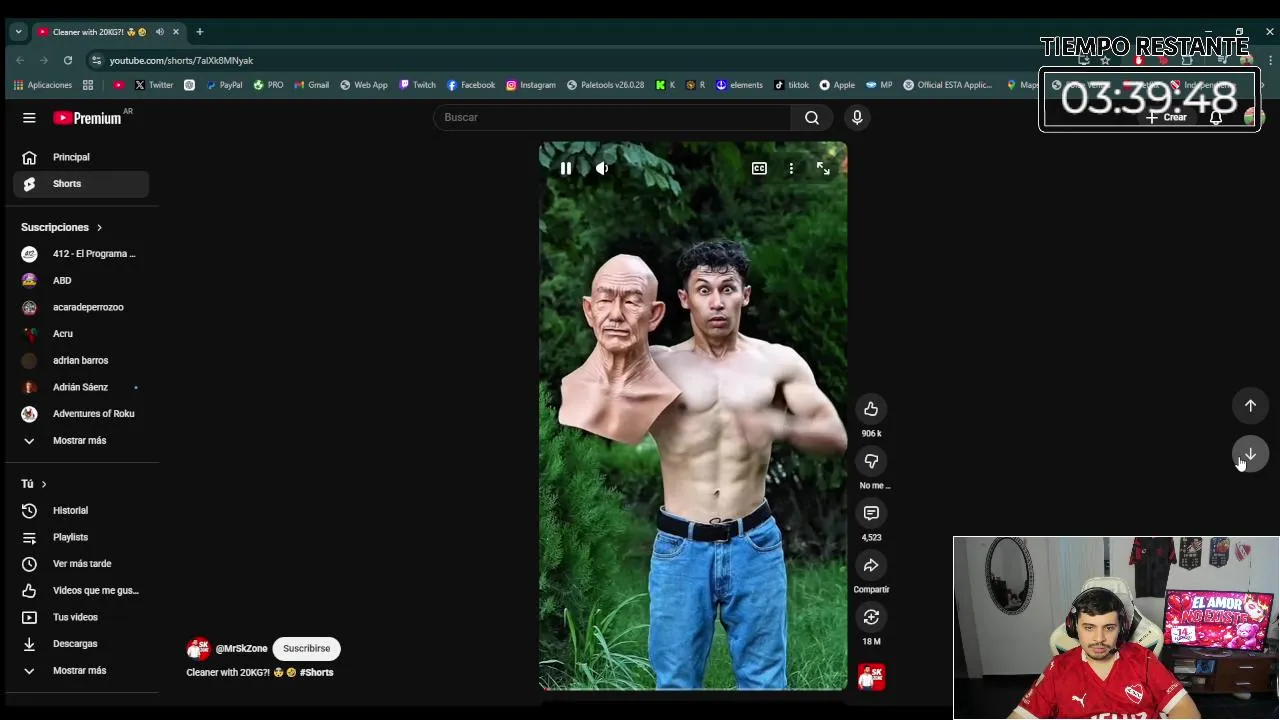Open the Twitch bookmark
Image resolution: width=1280 pixels, height=720 pixels.
point(418,85)
